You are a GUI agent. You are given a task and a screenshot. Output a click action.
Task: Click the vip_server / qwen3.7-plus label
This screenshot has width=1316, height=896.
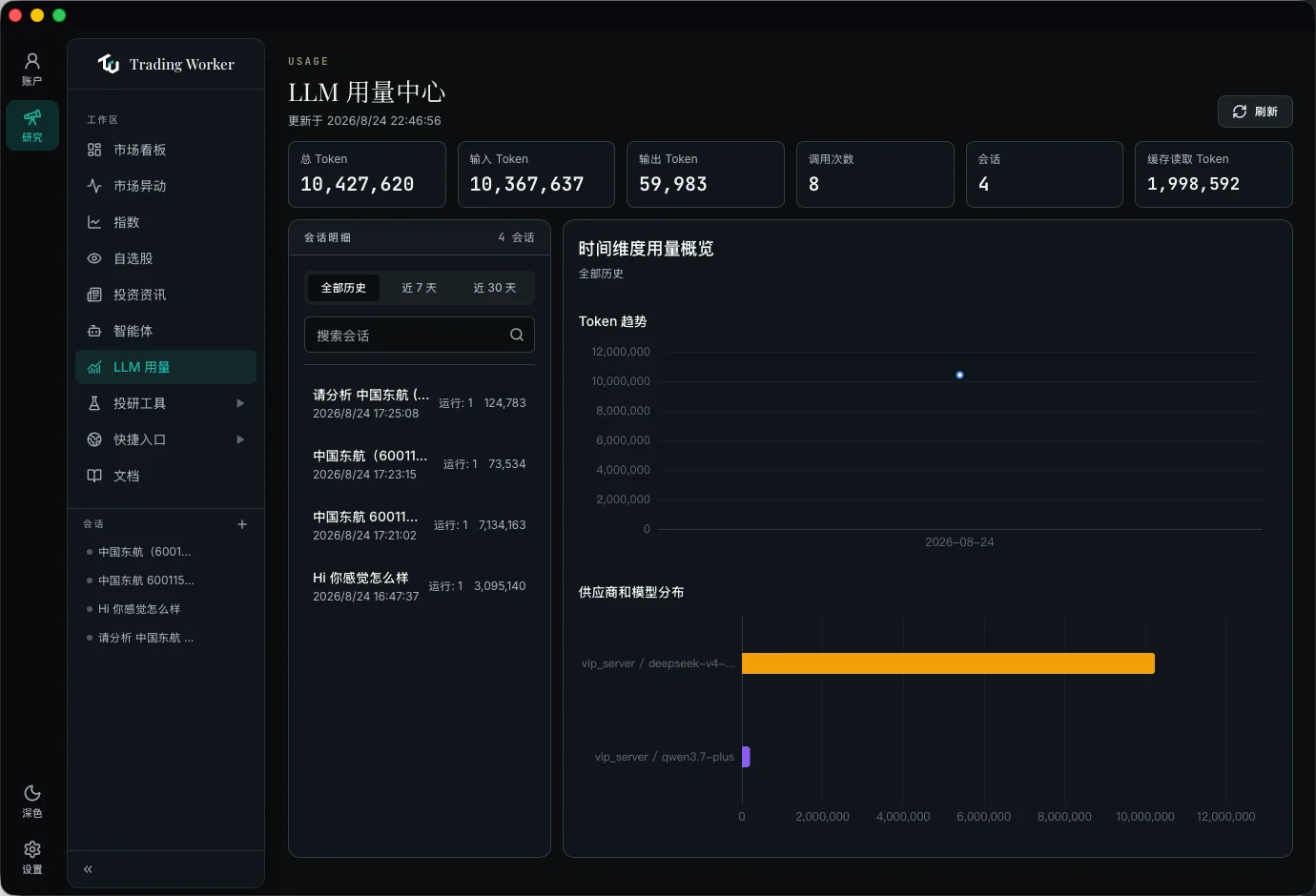665,757
